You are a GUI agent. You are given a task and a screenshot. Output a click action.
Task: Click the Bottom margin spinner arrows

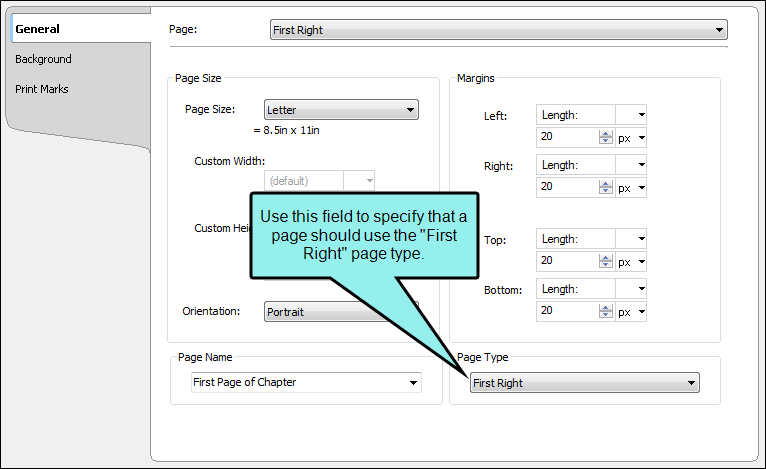606,311
